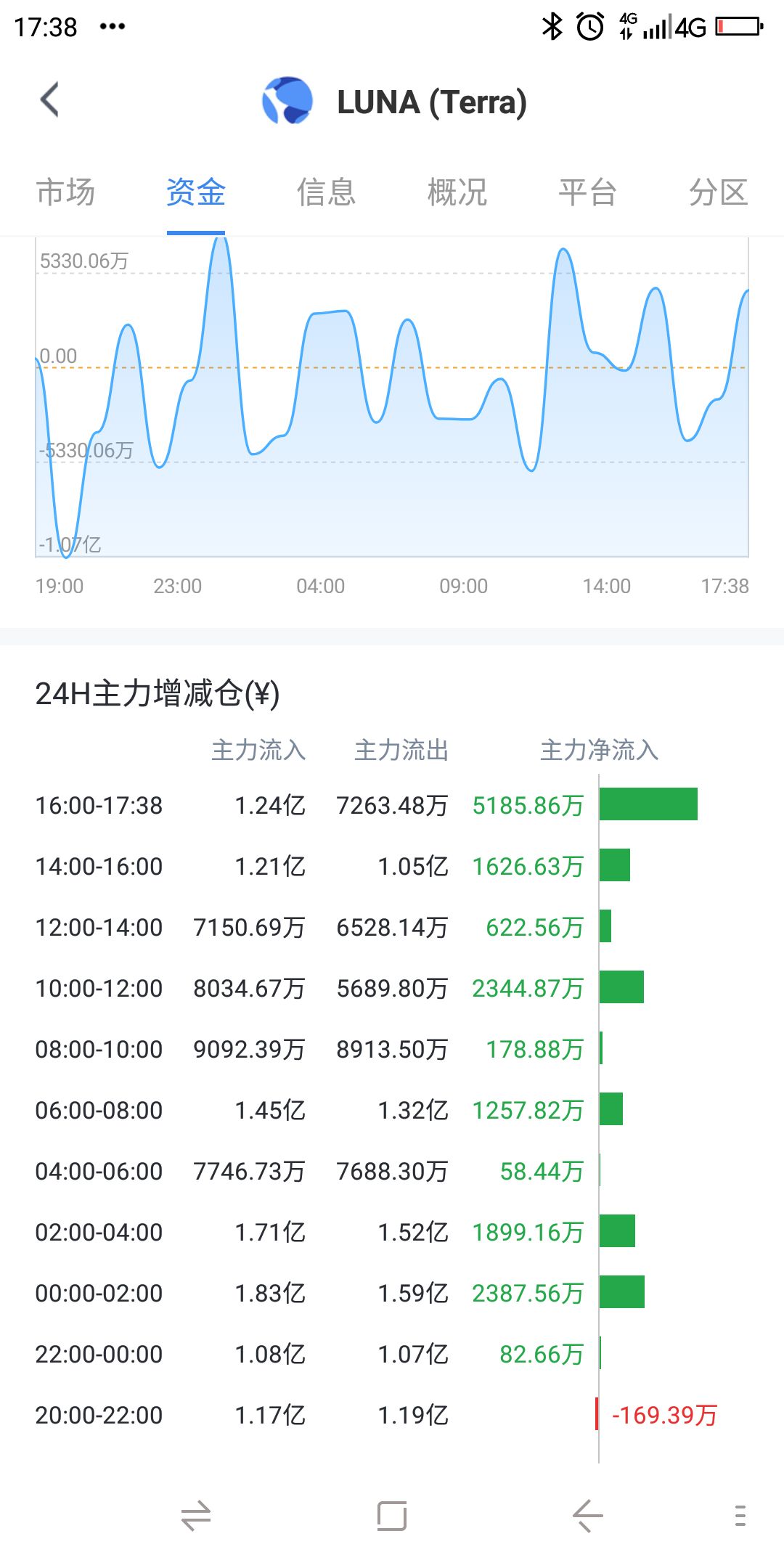This screenshot has height=1568, width=784.
Task: Tap the battery indicator icon
Action: [739, 27]
